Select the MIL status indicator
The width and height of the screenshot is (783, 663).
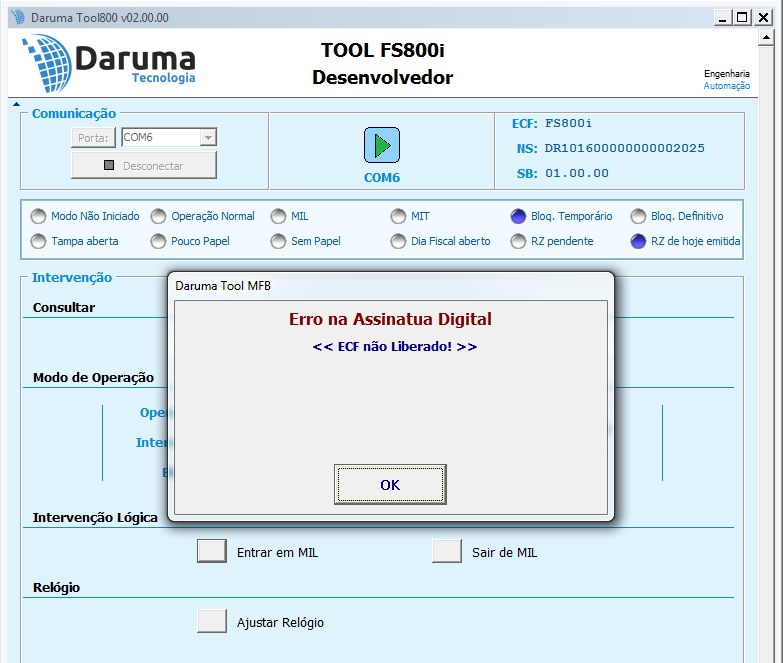278,216
